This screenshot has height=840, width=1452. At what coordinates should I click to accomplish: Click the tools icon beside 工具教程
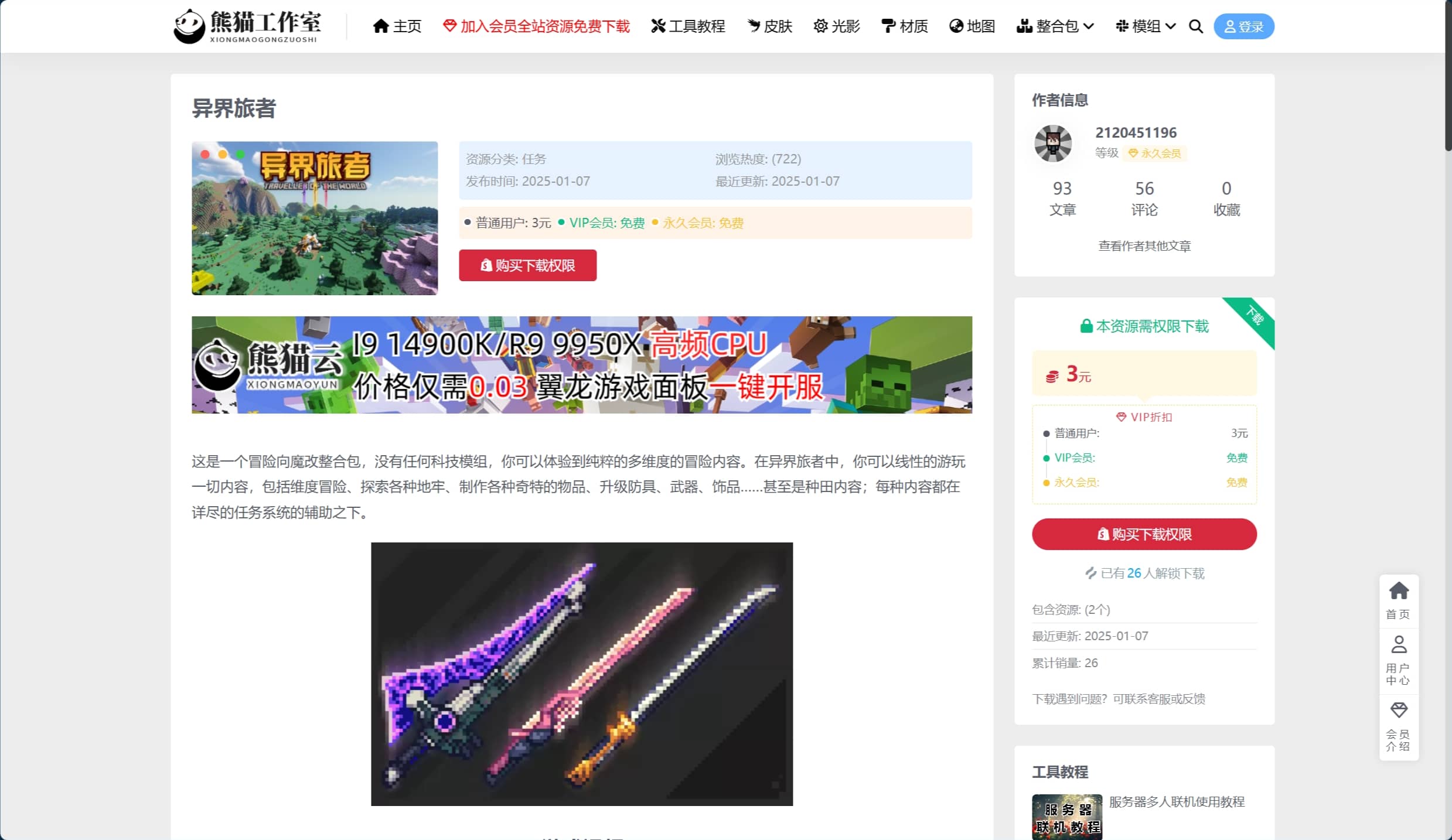(x=658, y=26)
